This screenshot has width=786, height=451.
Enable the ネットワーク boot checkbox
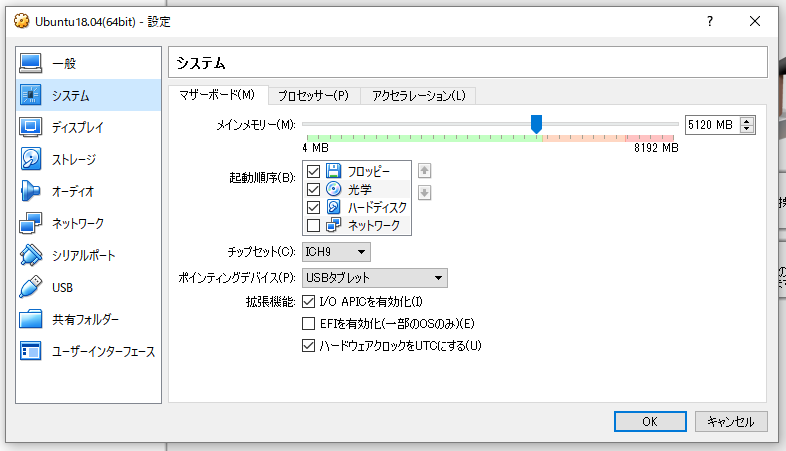click(x=313, y=226)
